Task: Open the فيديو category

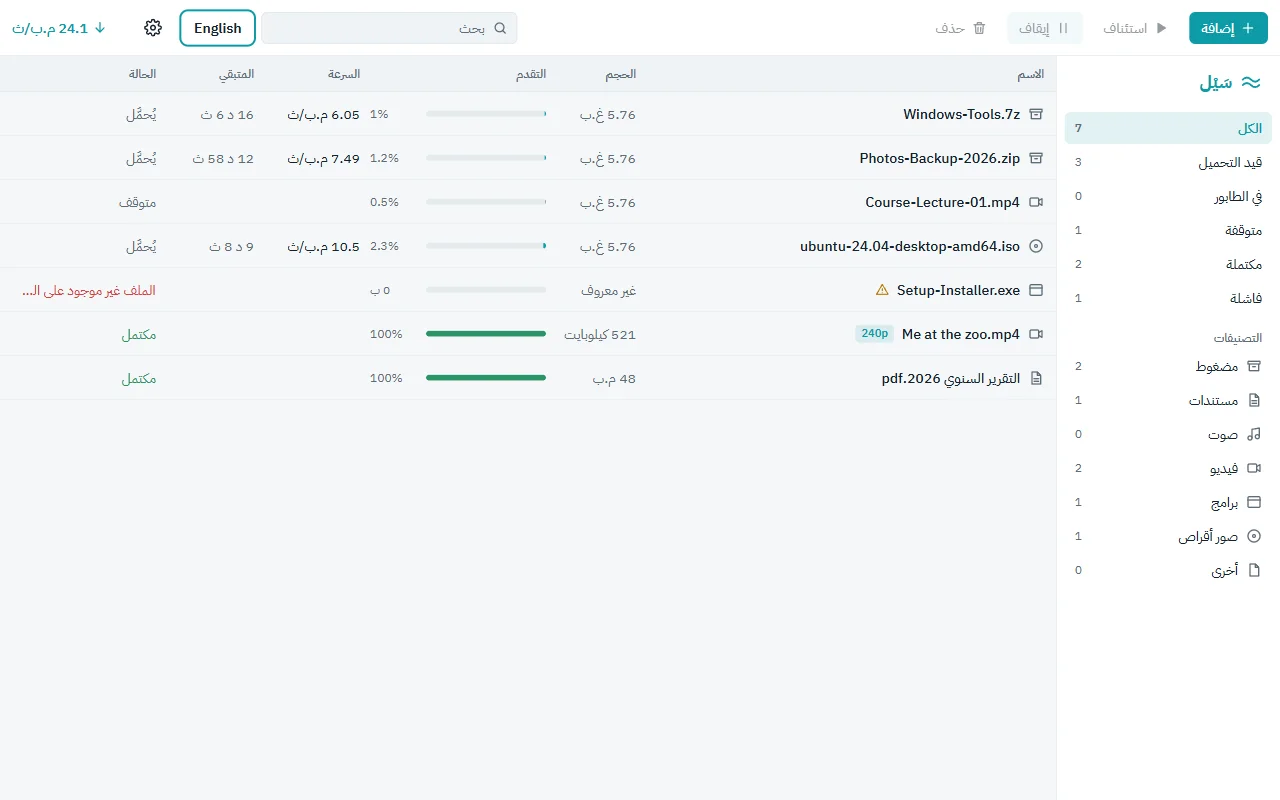Action: coord(1168,468)
